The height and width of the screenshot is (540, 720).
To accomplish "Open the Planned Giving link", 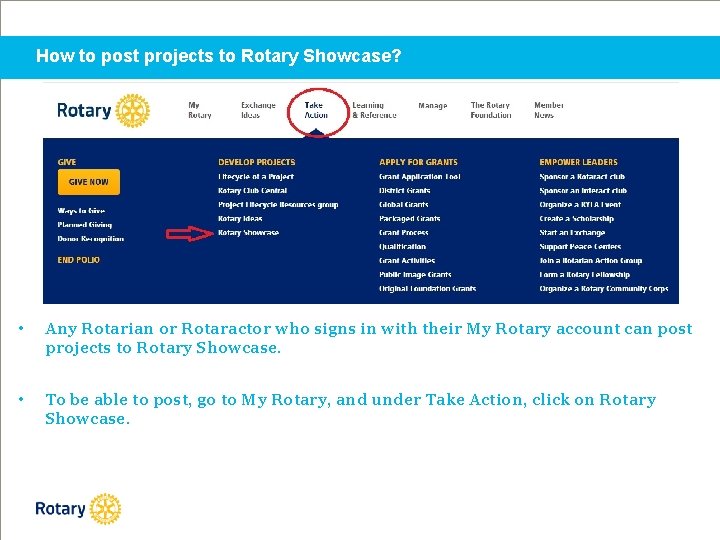I will pos(84,225).
